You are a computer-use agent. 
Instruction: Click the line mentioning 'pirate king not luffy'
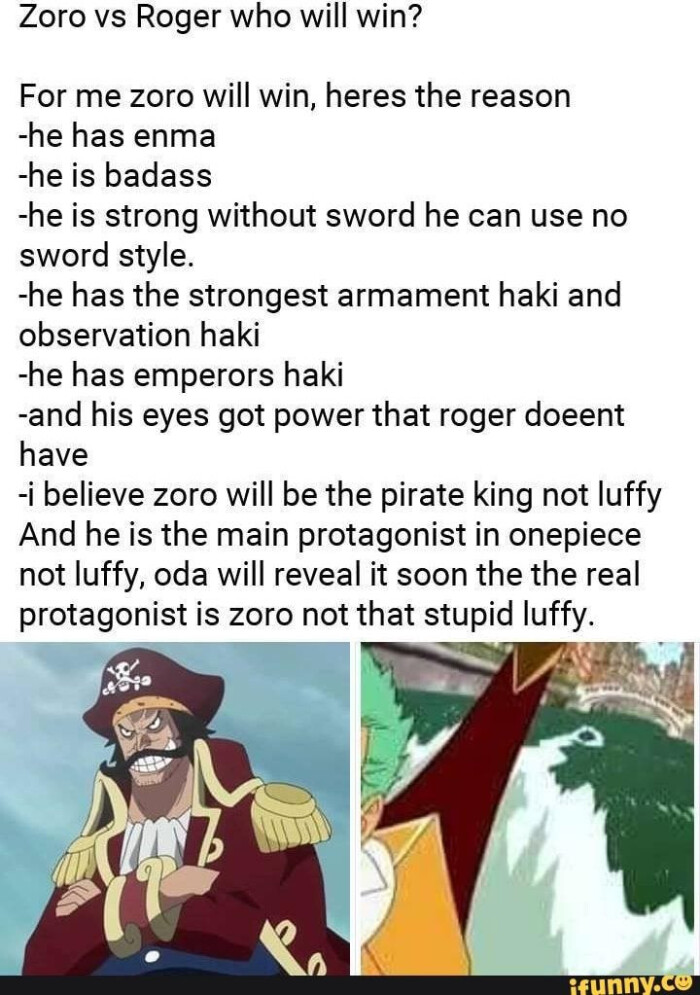tap(340, 494)
